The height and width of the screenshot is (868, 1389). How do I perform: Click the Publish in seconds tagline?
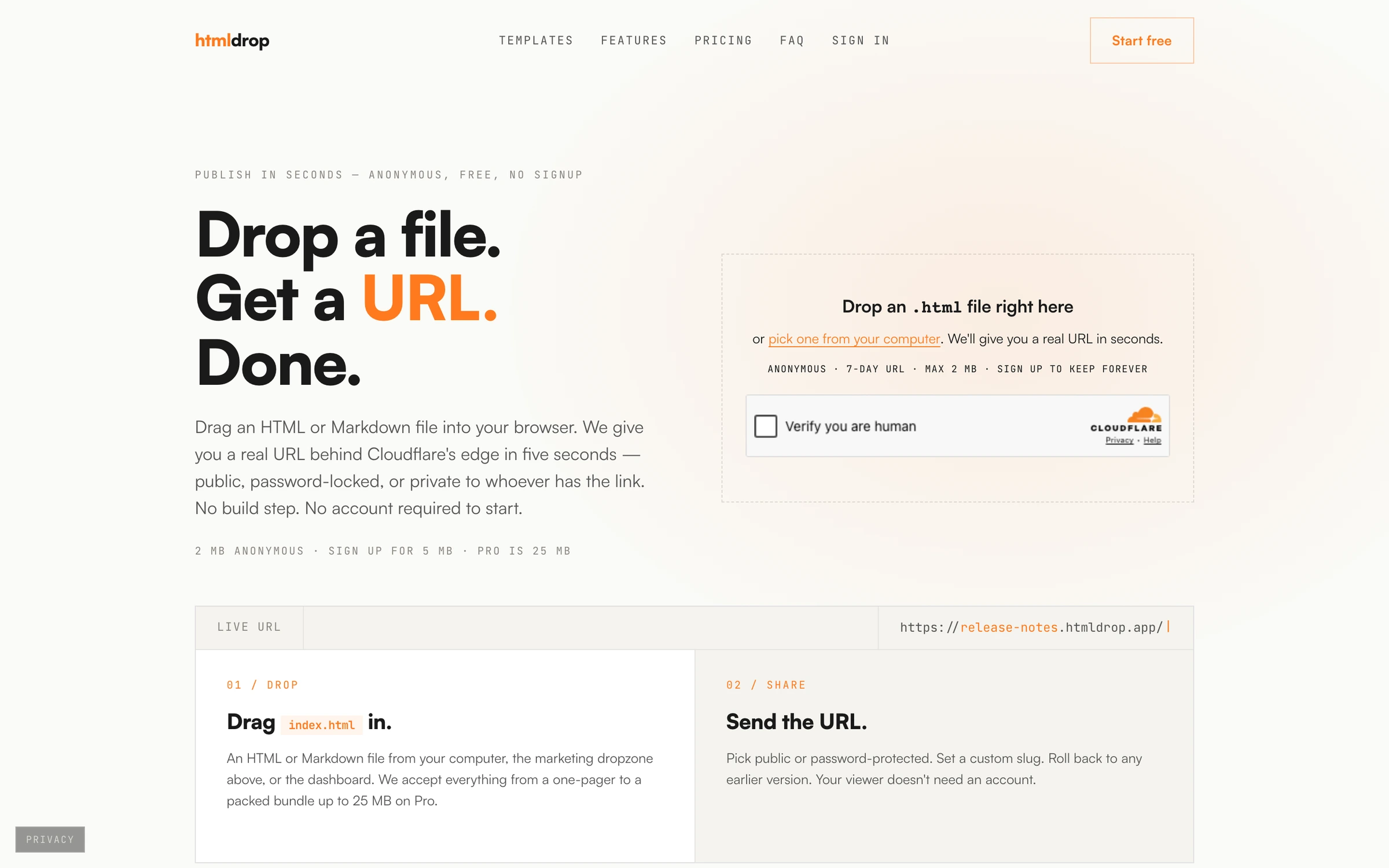tap(388, 175)
